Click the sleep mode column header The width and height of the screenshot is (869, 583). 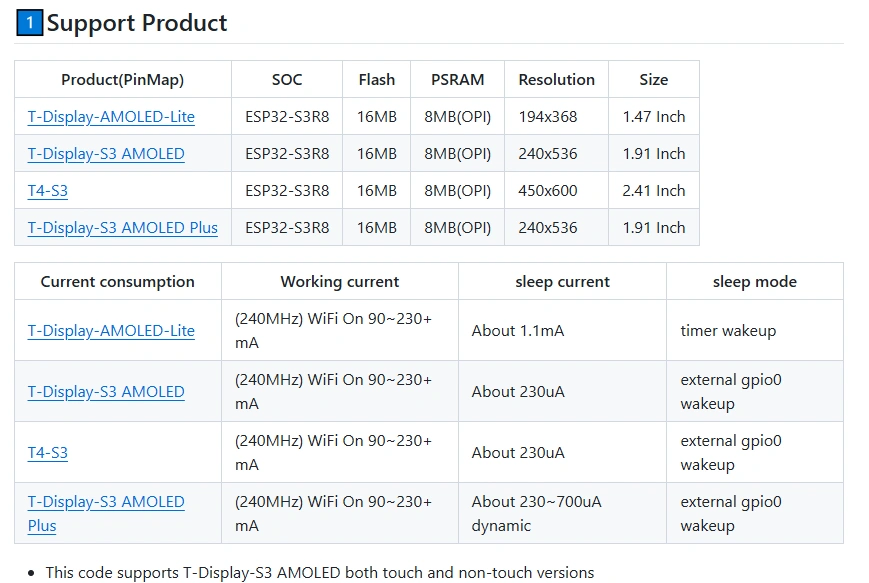coord(754,282)
